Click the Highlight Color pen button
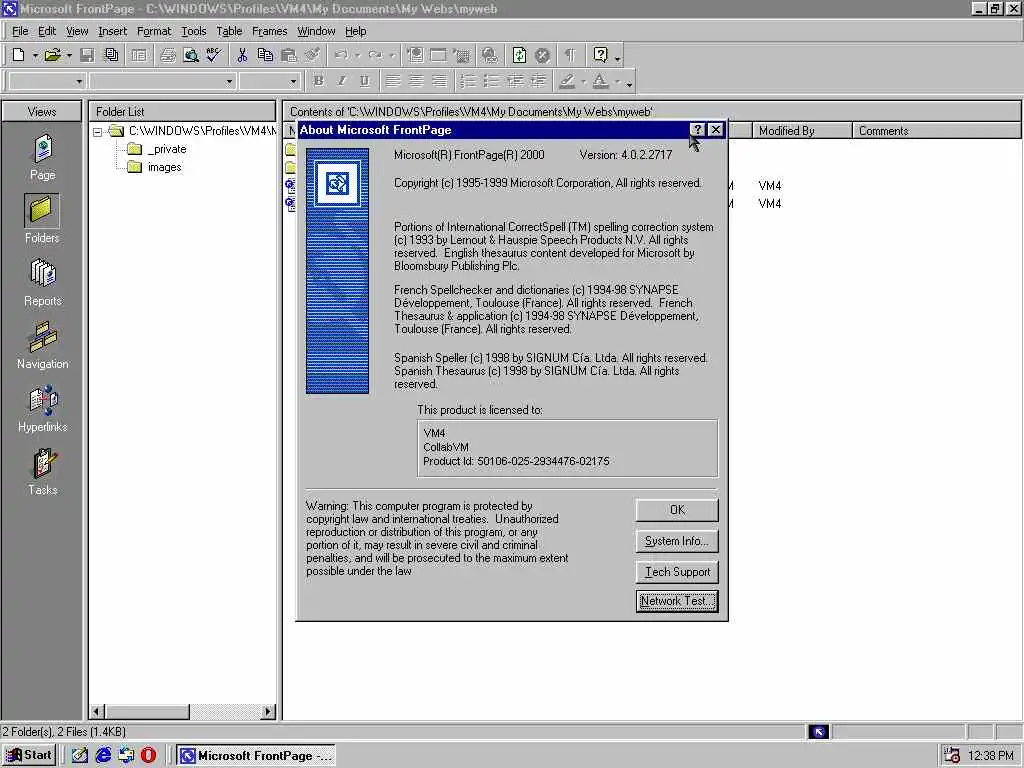 pos(566,81)
